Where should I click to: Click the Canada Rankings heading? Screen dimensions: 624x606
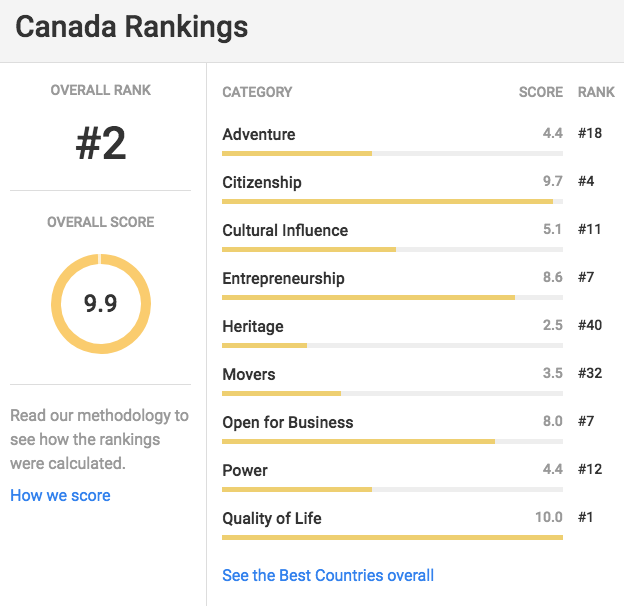[x=132, y=27]
